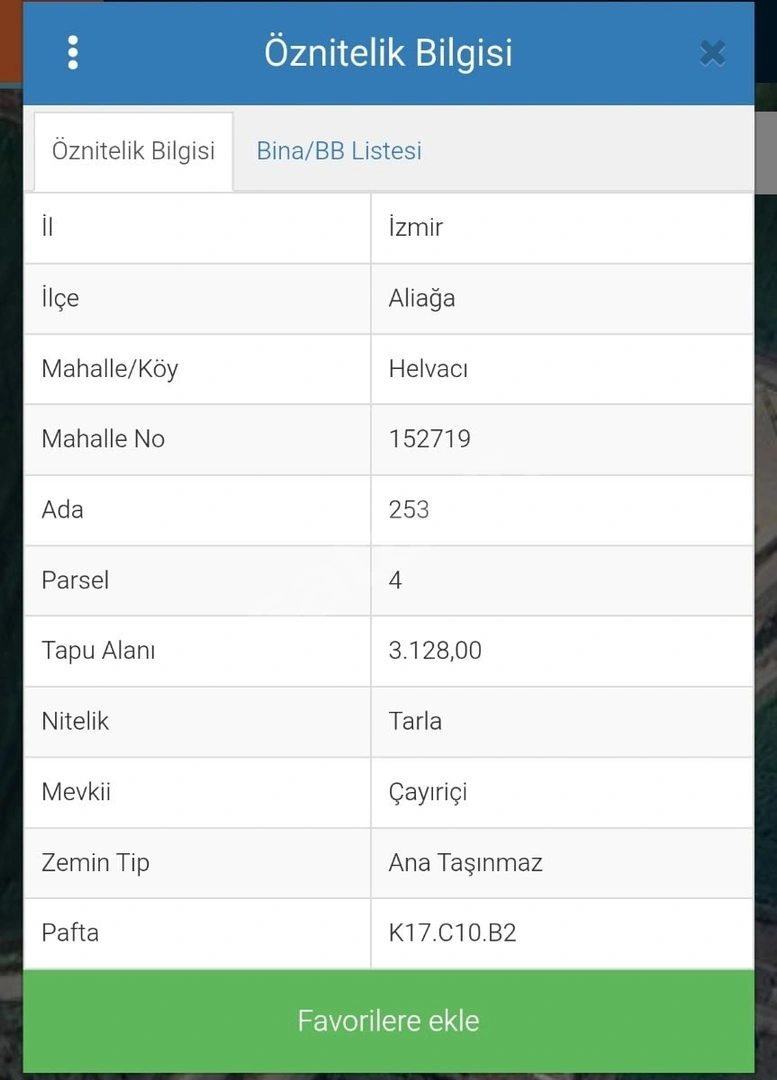Click the Nitelik value Tarla
This screenshot has height=1080, width=777.
415,721
